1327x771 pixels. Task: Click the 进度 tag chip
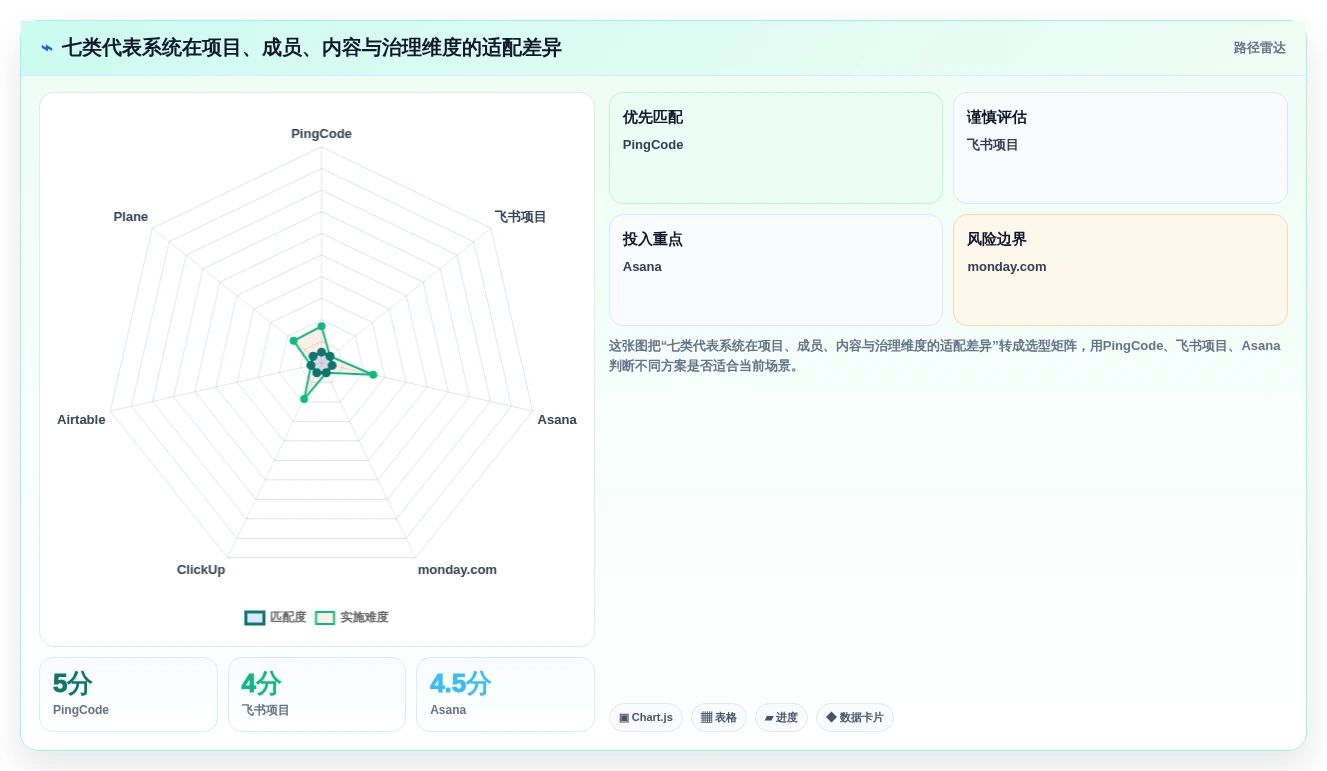tap(781, 718)
